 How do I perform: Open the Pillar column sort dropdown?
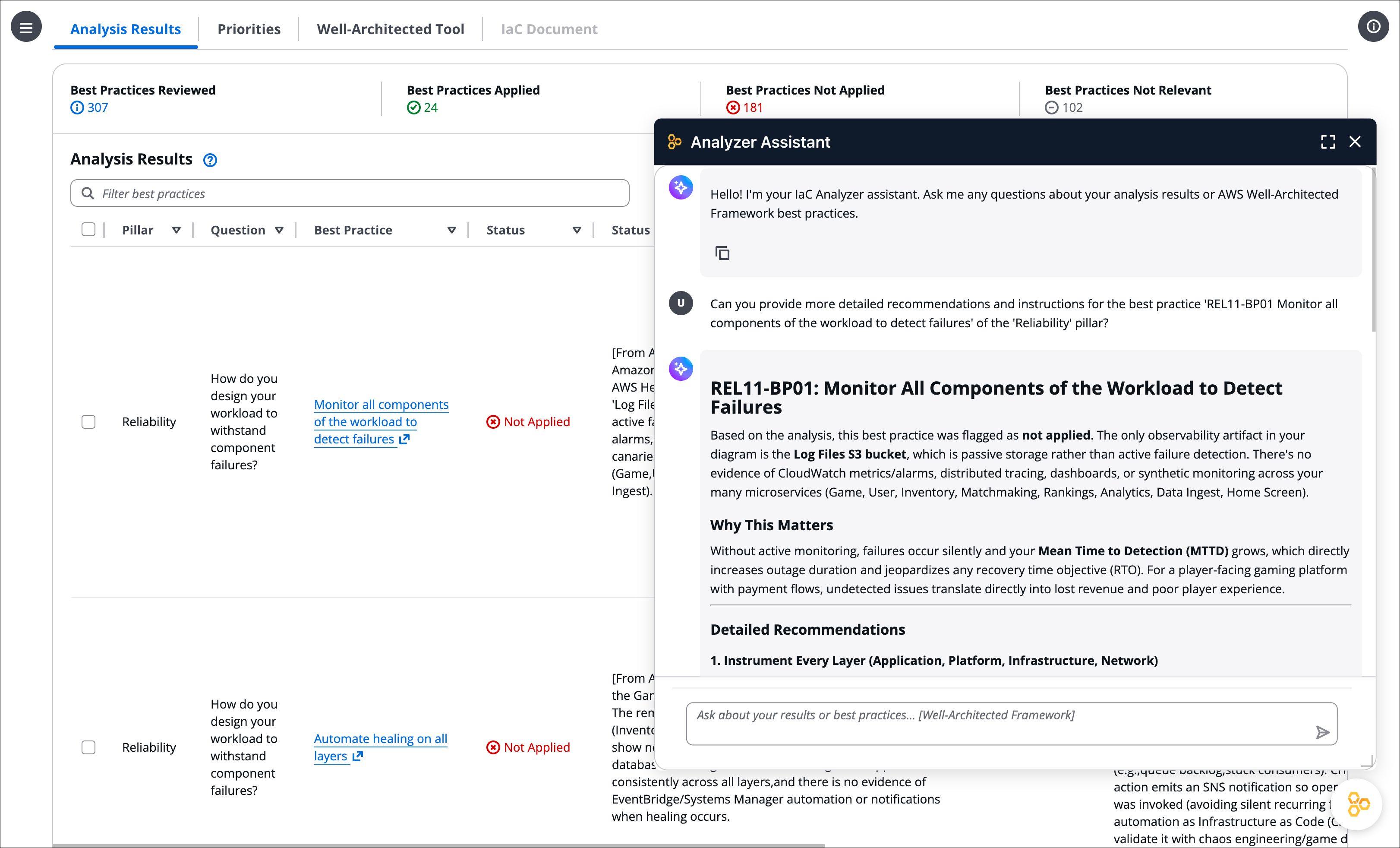(176, 230)
